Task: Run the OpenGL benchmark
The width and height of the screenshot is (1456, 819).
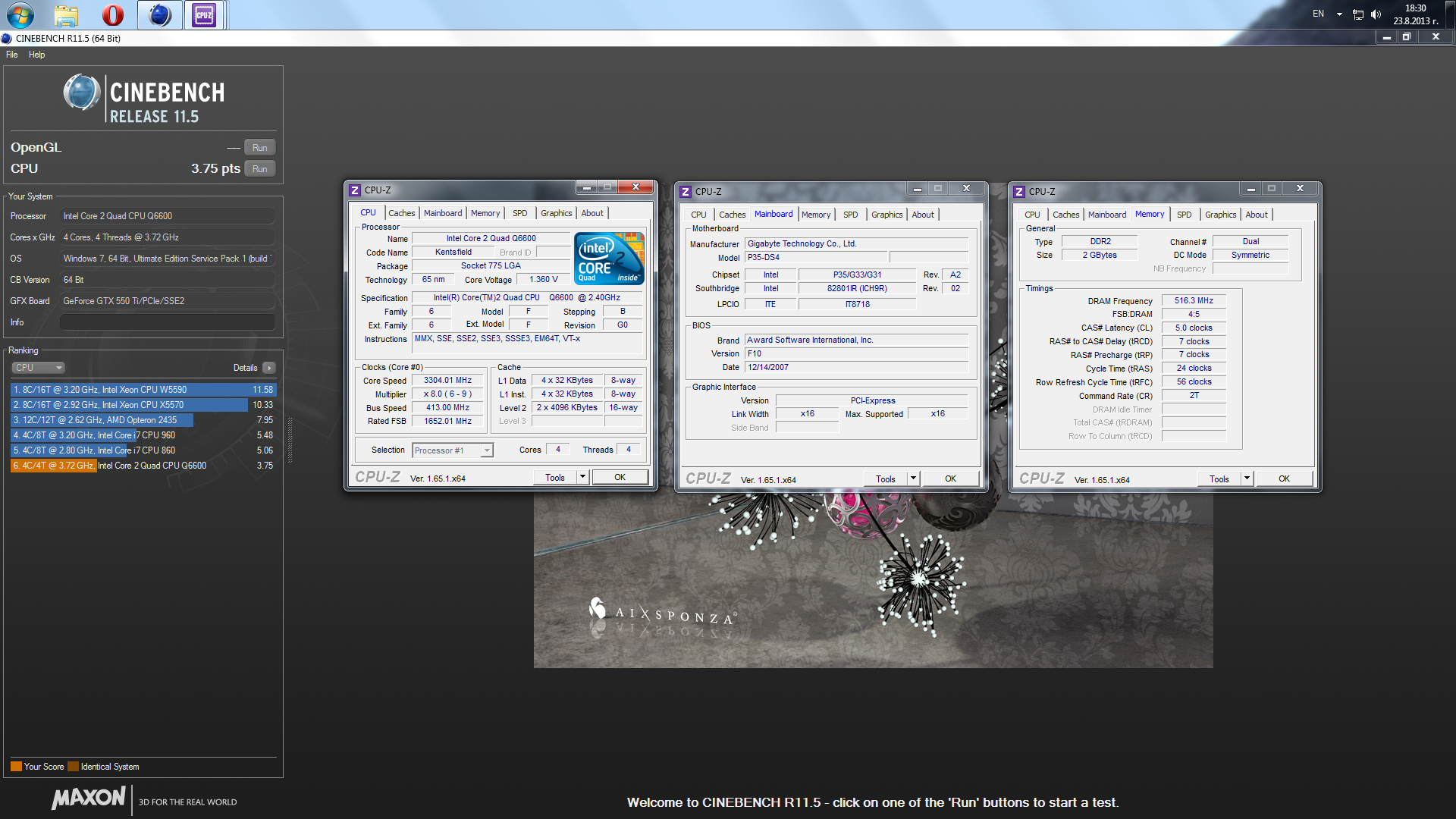Action: [259, 147]
